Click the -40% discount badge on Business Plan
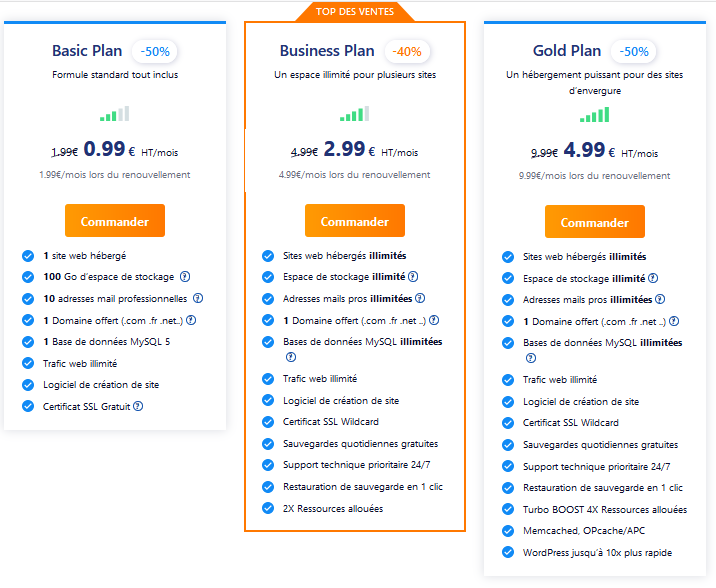This screenshot has width=716, height=588. pyautogui.click(x=407, y=52)
